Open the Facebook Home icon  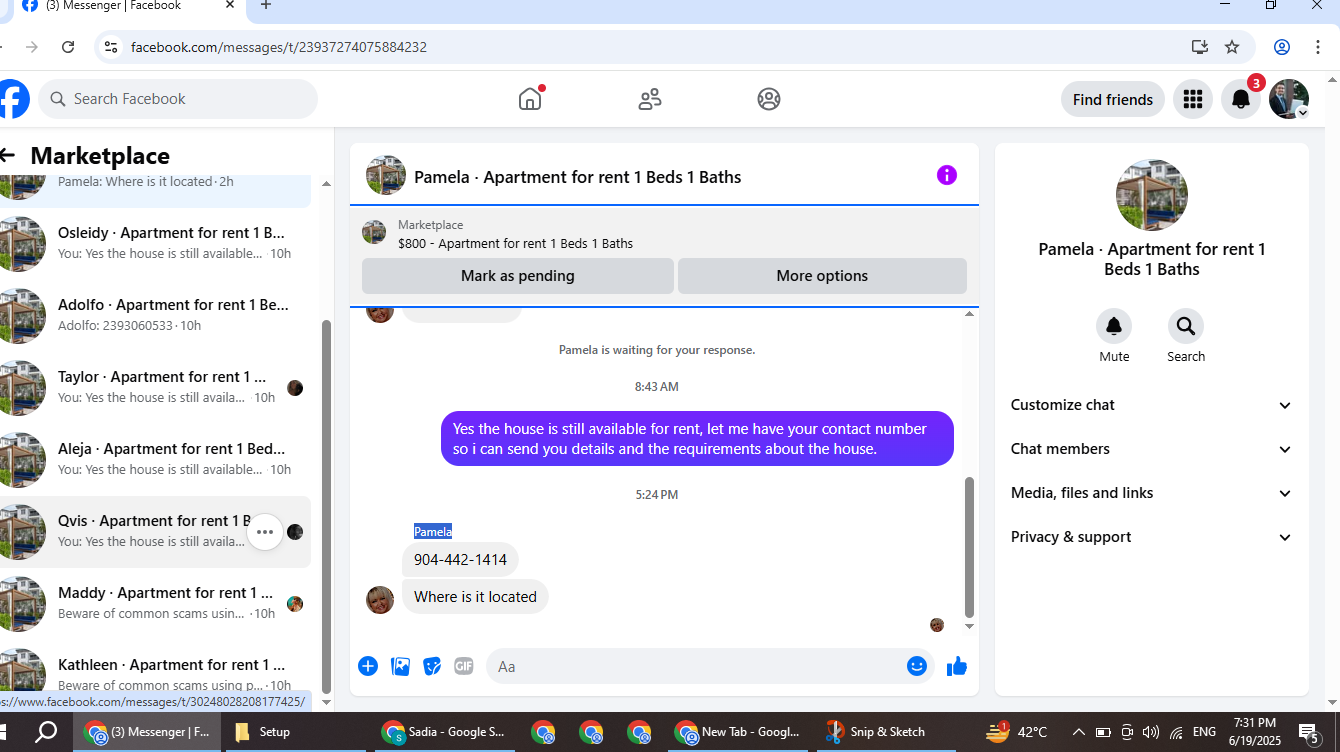530,99
